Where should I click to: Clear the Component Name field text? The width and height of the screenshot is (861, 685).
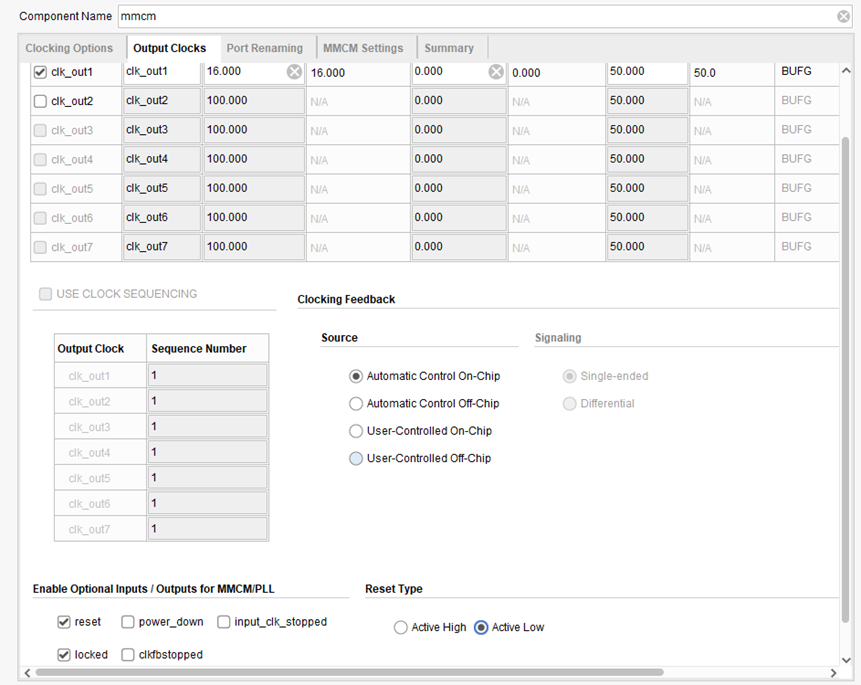tap(843, 16)
